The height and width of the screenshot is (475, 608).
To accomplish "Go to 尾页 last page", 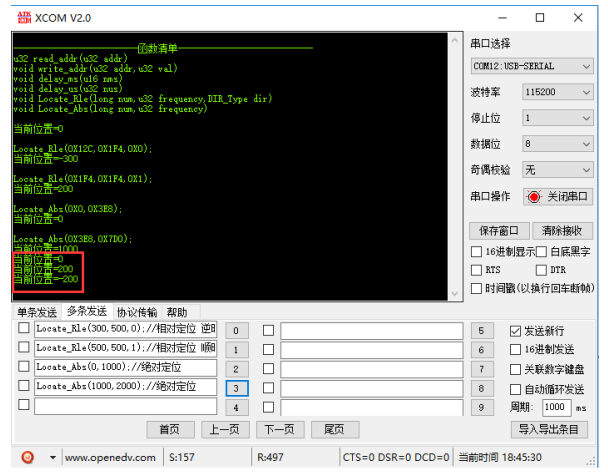I will 335,430.
